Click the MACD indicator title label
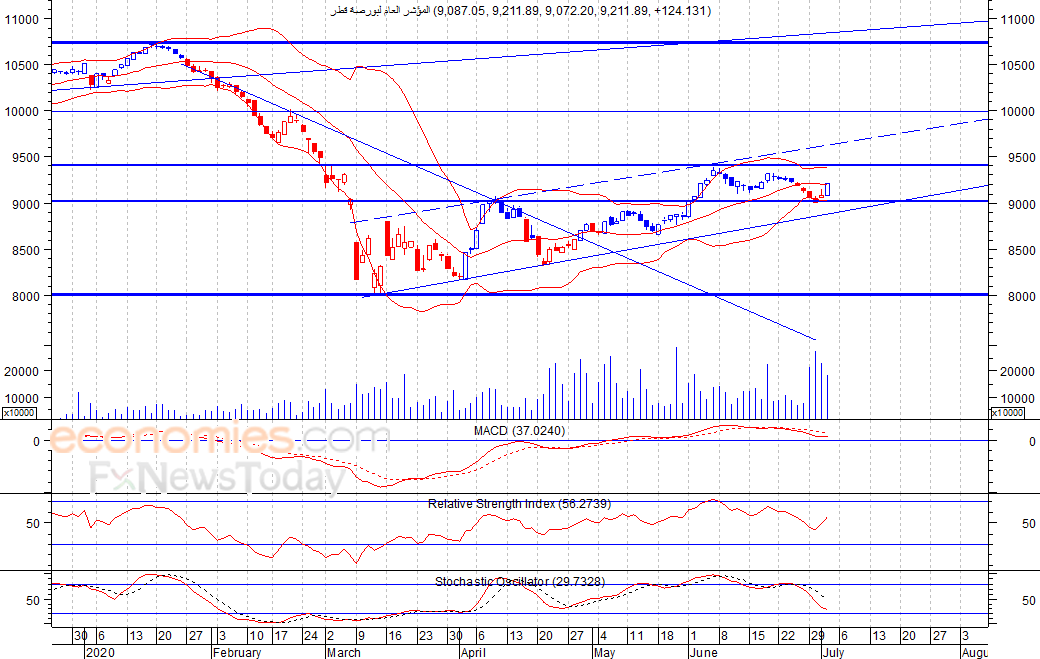Viewport: 1040px width, 659px height. [519, 431]
